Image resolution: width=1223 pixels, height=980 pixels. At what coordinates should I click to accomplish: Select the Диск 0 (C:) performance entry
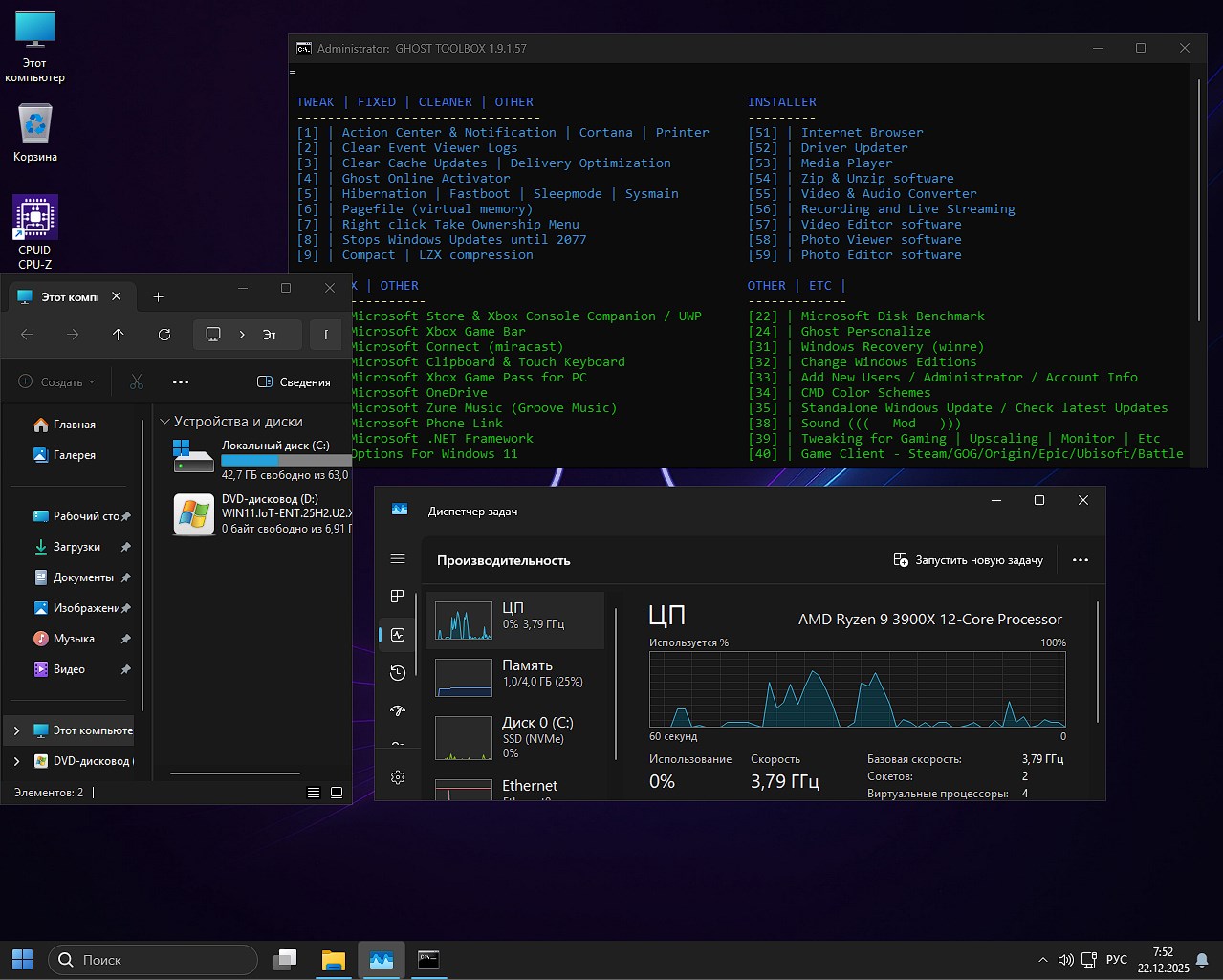514,737
